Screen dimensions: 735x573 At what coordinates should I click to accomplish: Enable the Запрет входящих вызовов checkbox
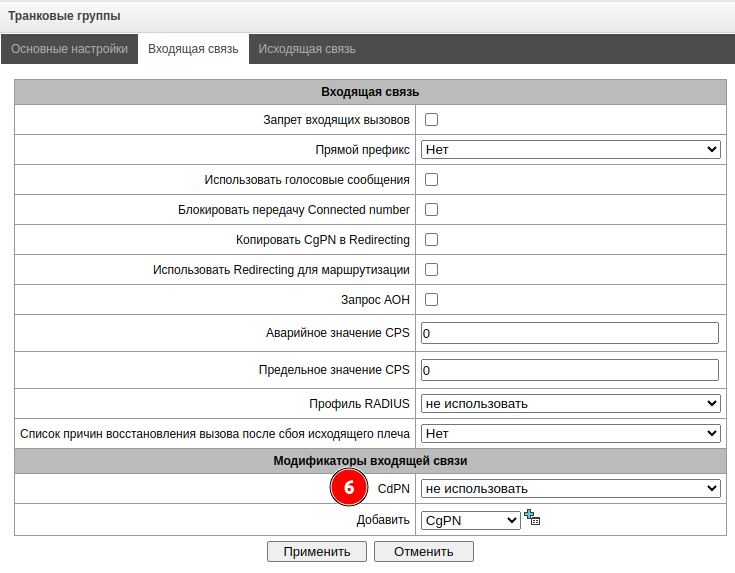pyautogui.click(x=432, y=120)
